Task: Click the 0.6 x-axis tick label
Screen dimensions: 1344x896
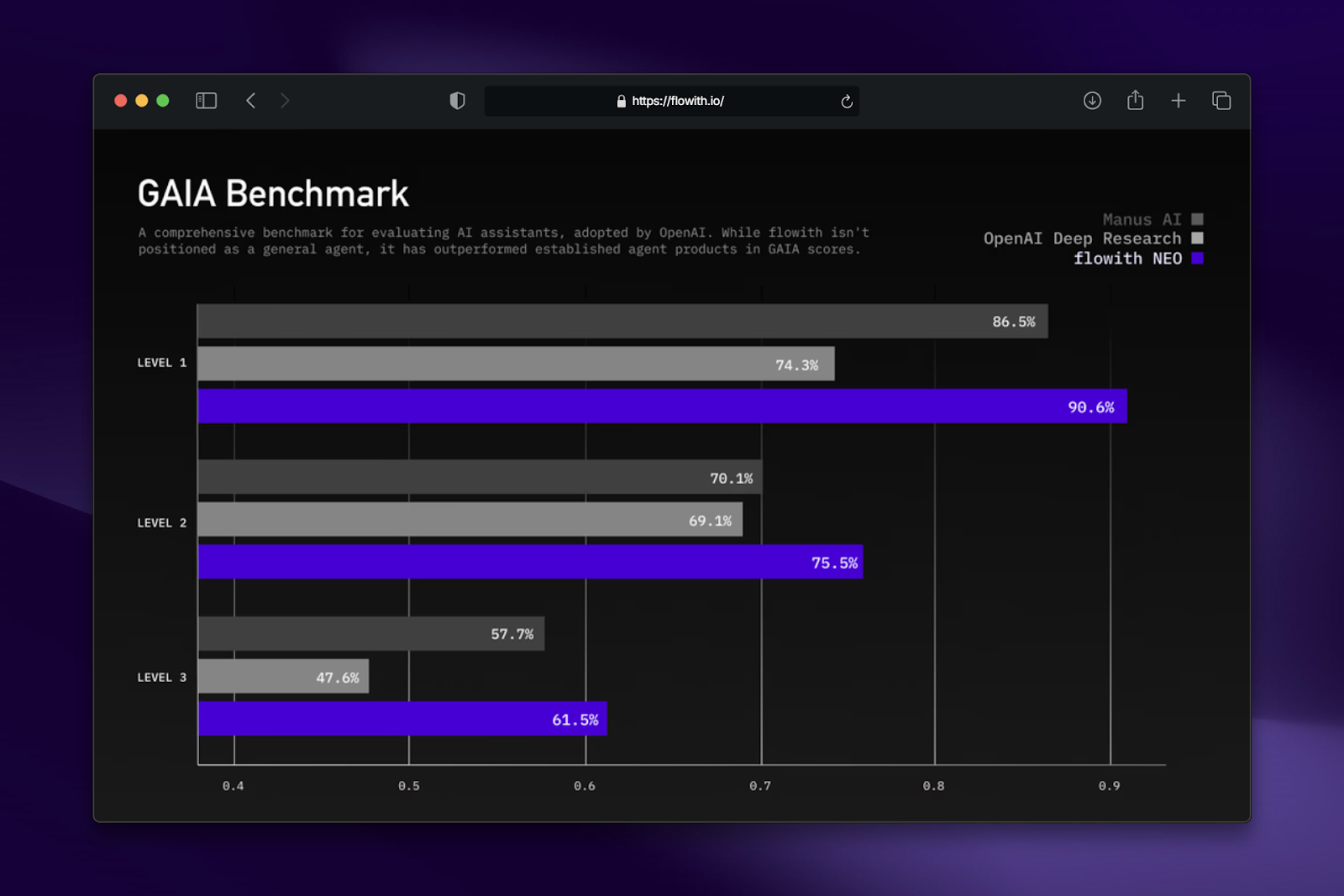Action: [585, 786]
